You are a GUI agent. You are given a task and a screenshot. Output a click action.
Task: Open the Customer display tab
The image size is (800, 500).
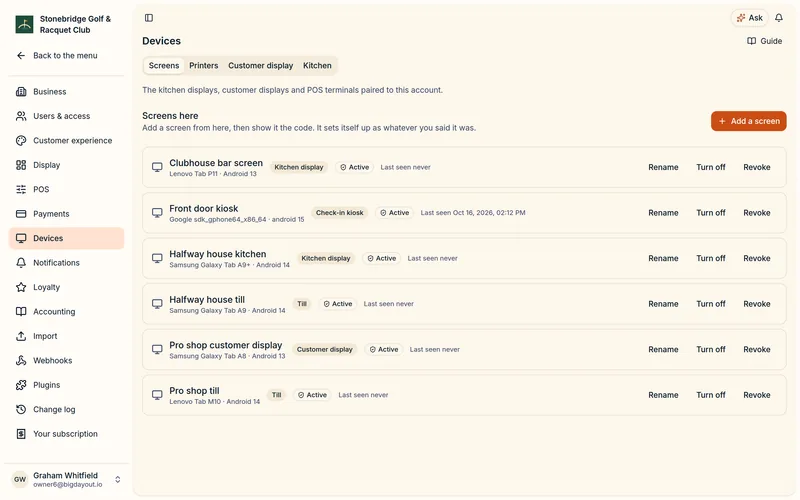coord(261,66)
